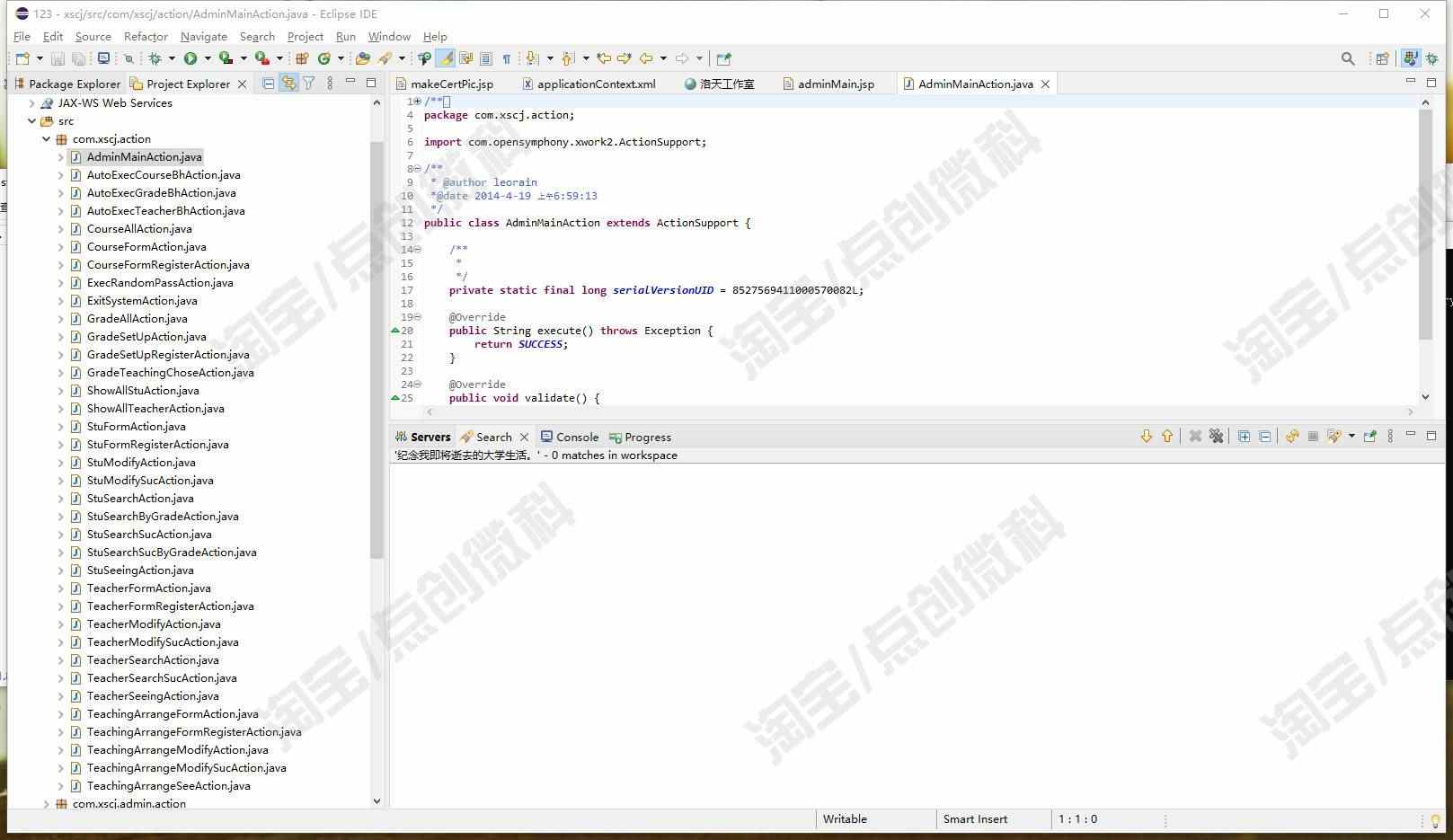Collapse the com.xscj.action package
The width and height of the screenshot is (1453, 840).
coord(46,139)
